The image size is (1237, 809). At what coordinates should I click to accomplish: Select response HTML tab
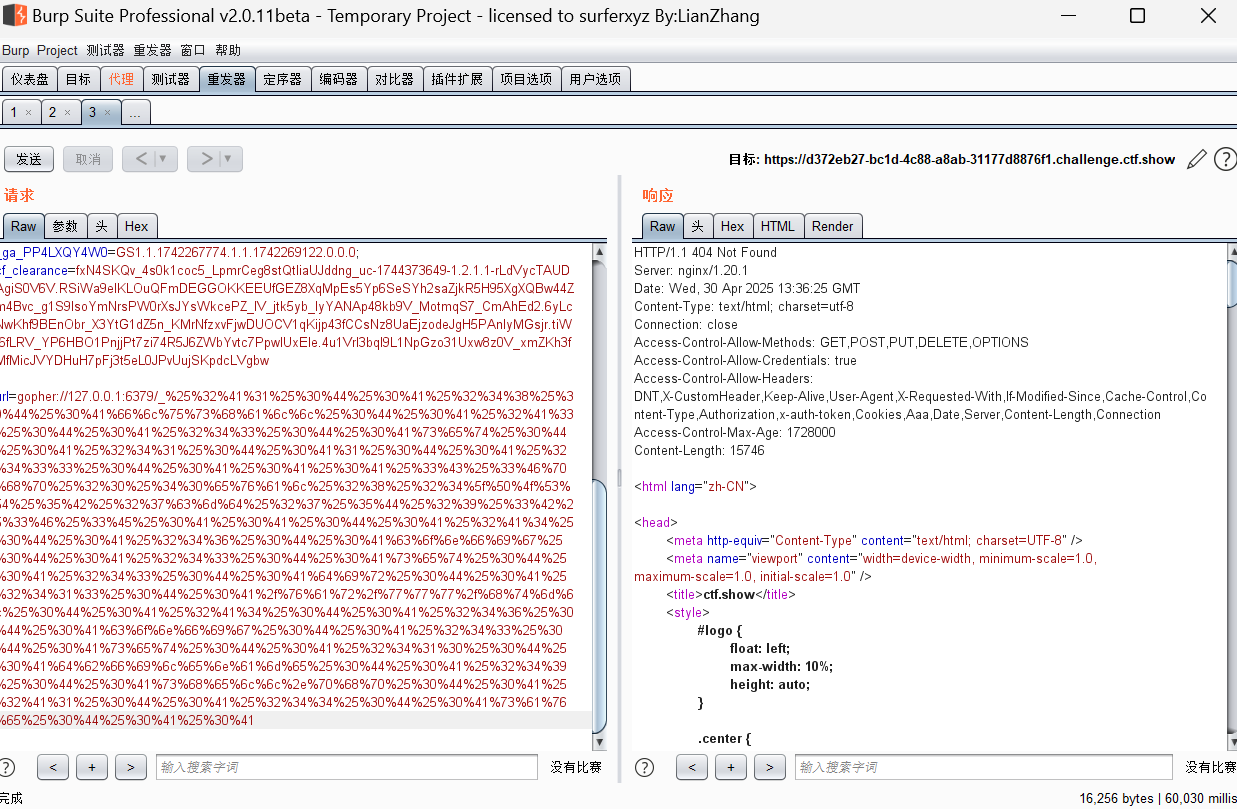click(777, 226)
